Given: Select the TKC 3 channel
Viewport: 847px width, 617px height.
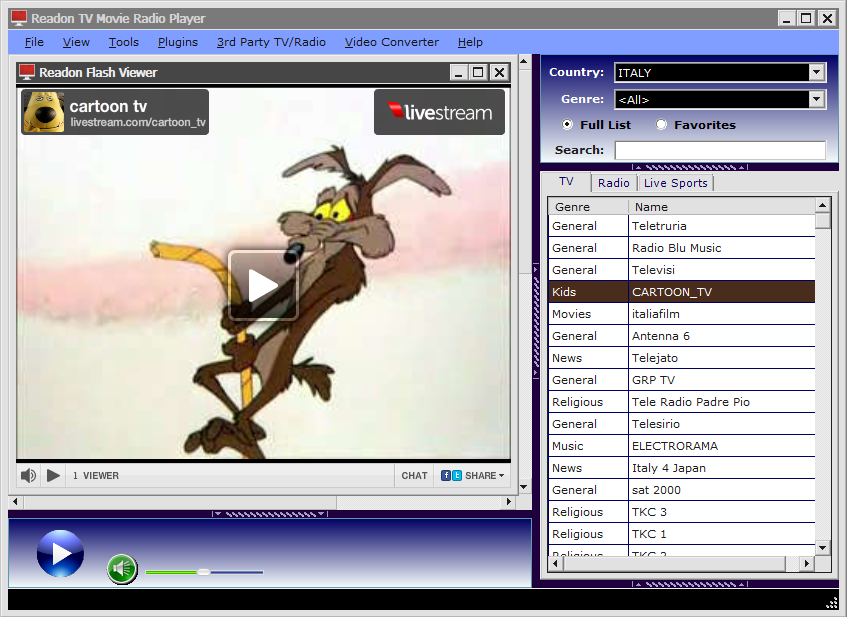Looking at the screenshot, I should pos(682,512).
